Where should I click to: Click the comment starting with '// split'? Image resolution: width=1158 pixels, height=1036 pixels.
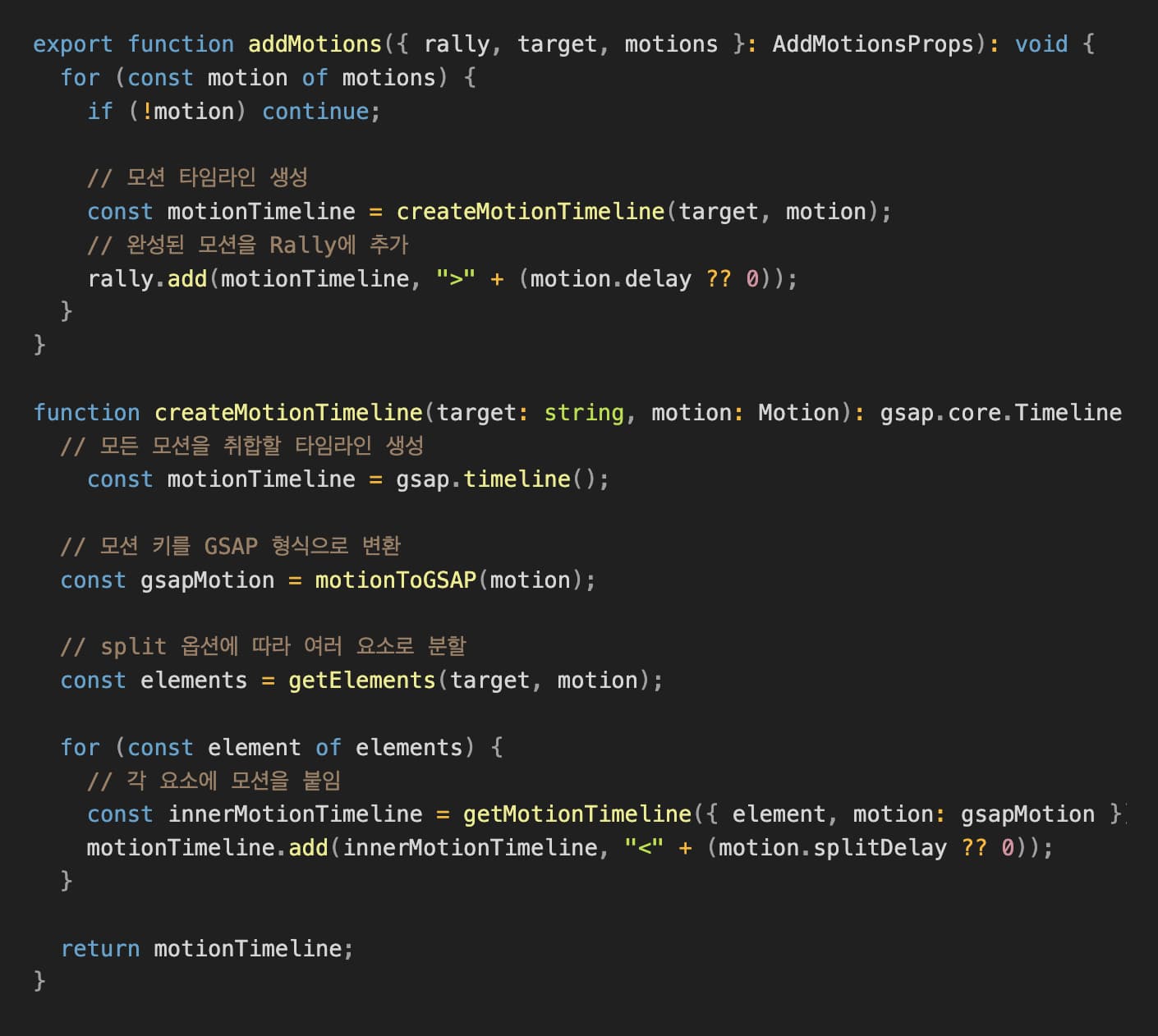[263, 647]
